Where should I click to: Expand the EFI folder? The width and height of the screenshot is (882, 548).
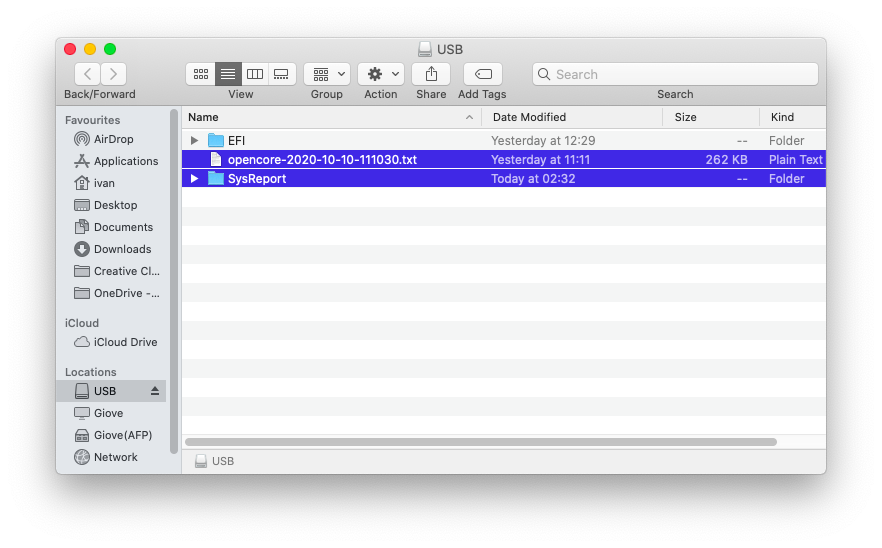pyautogui.click(x=194, y=140)
